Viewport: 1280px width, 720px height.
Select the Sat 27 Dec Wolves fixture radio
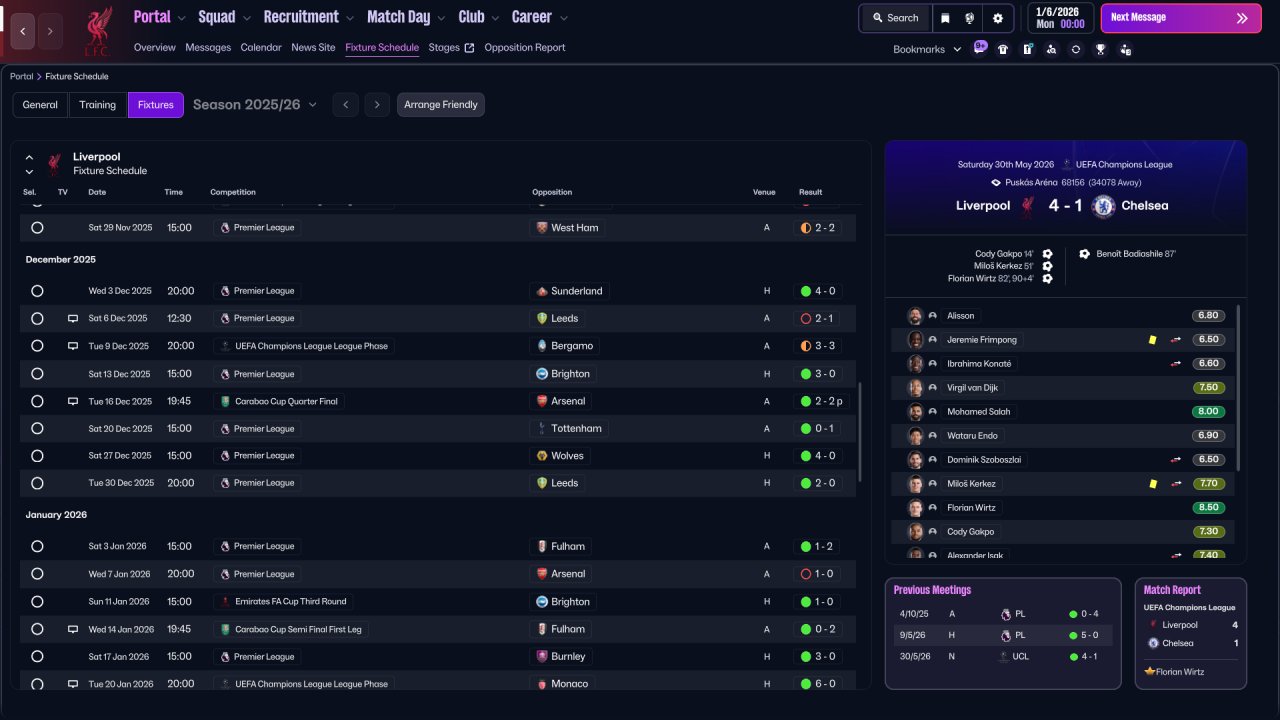[x=37, y=456]
